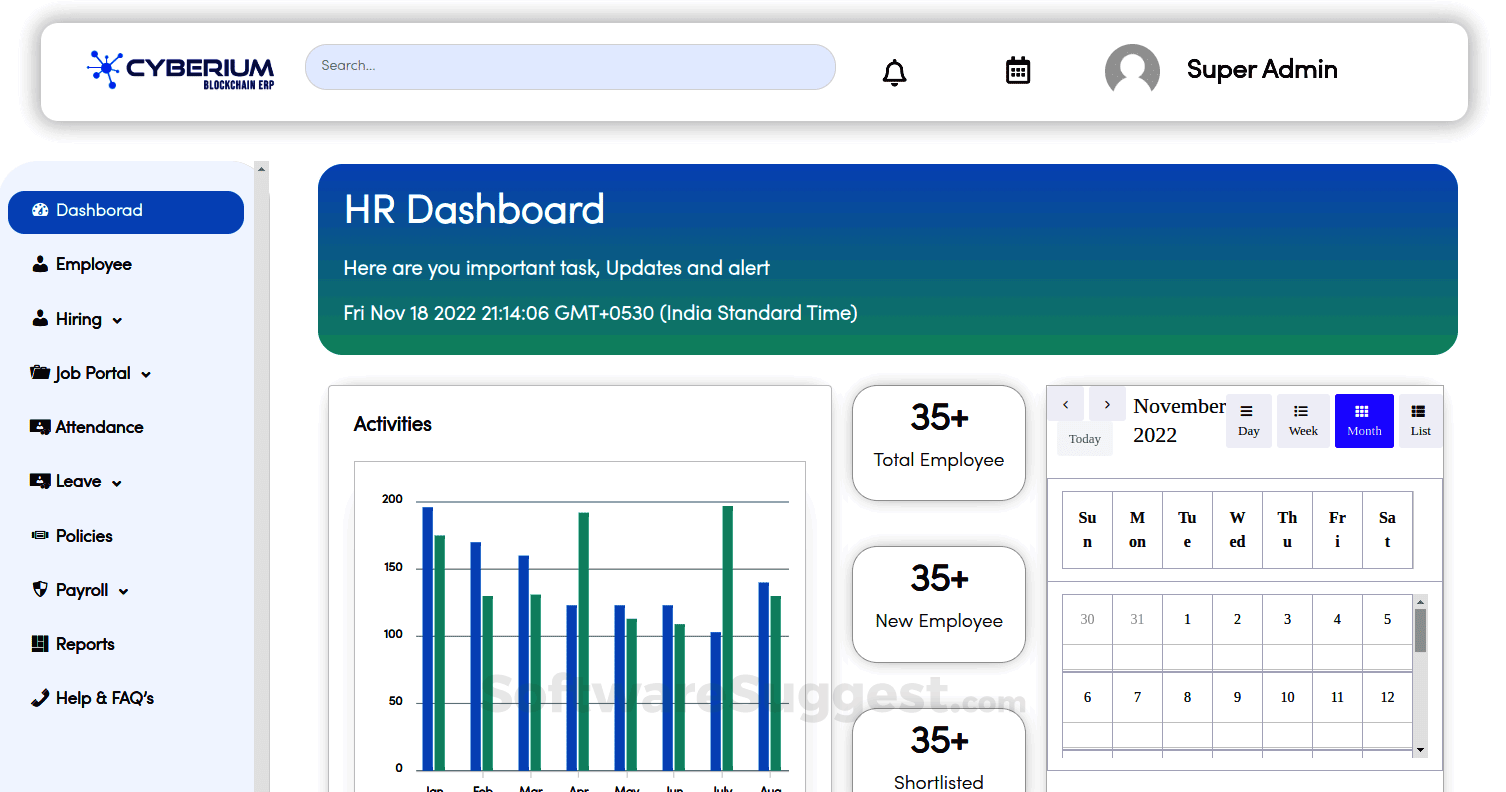
Task: Click inside the Search field
Action: click(x=570, y=67)
